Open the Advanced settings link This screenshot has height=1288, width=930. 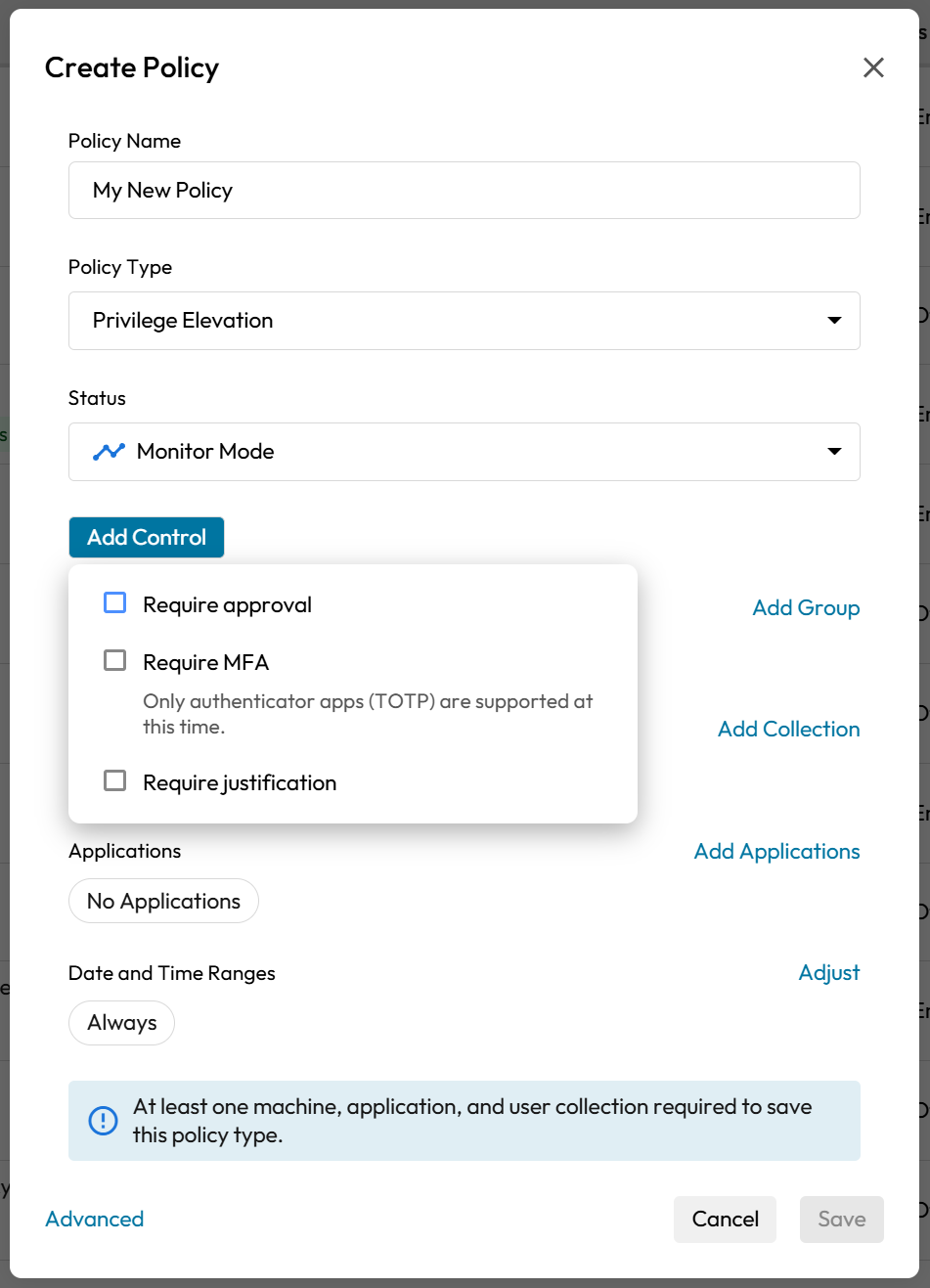(95, 1220)
